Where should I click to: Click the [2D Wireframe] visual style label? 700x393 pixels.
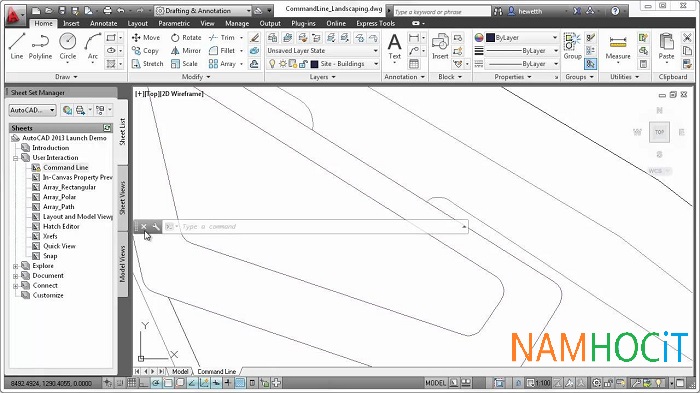click(x=181, y=94)
